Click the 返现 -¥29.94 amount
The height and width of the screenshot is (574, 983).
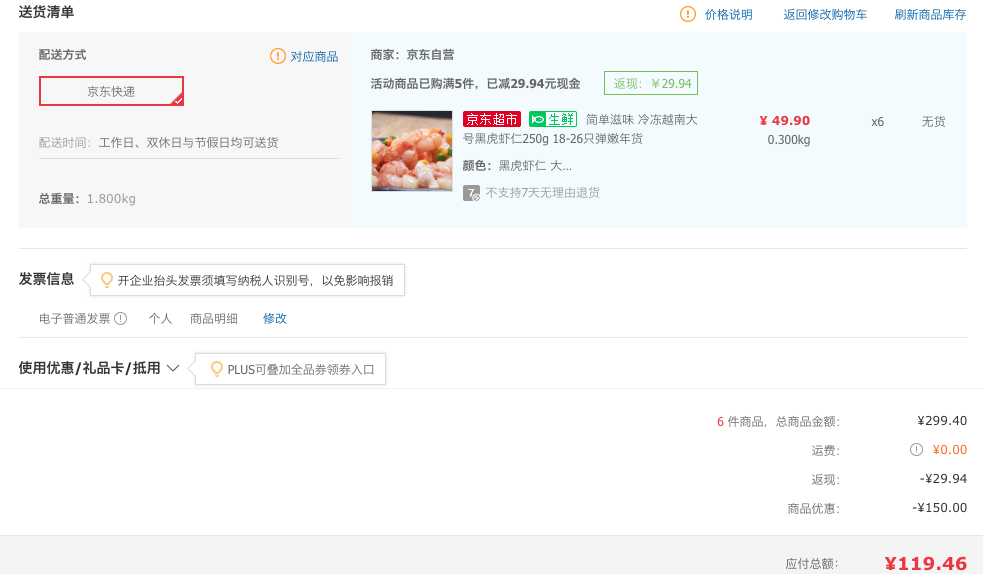tap(943, 479)
